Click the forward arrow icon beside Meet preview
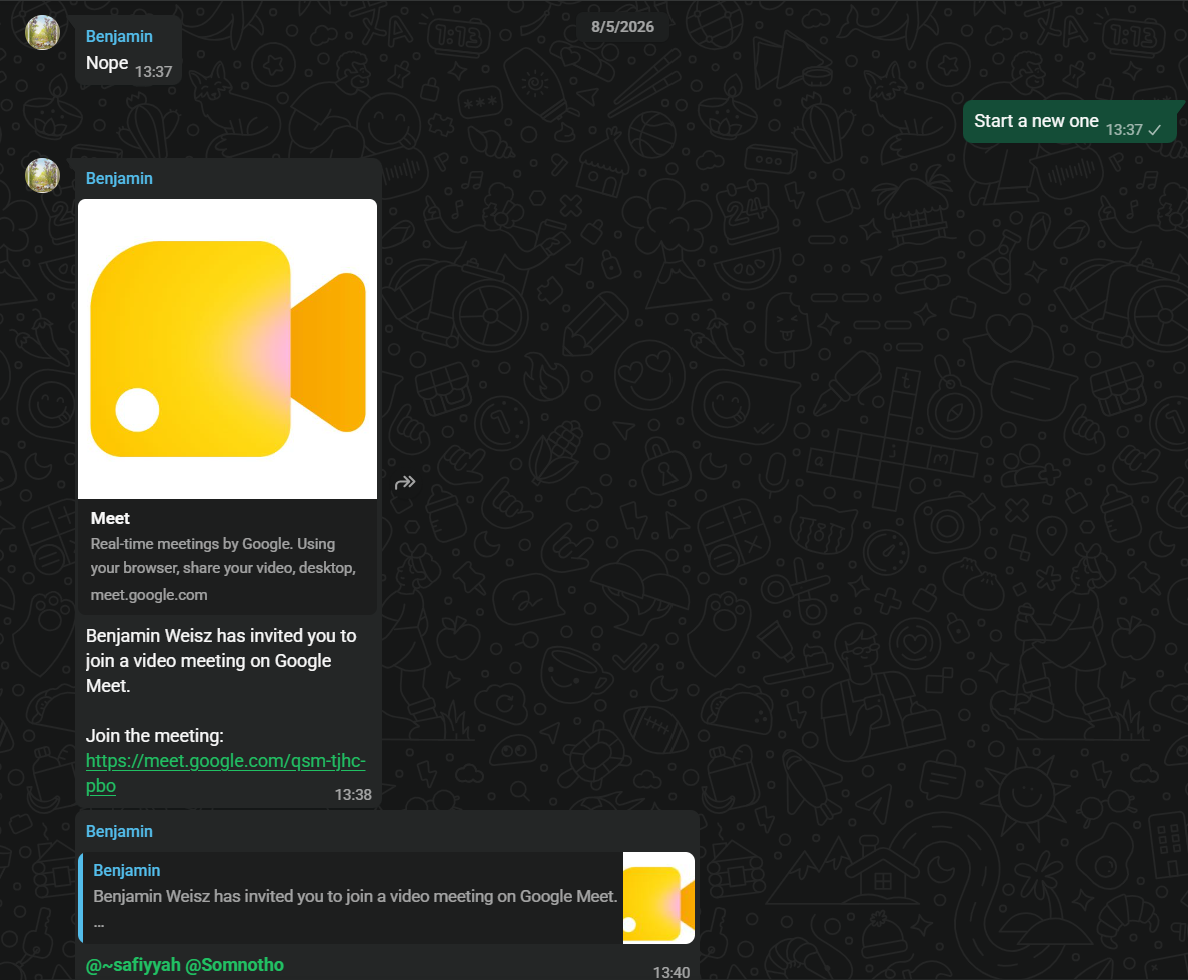This screenshot has width=1188, height=980. tap(405, 482)
